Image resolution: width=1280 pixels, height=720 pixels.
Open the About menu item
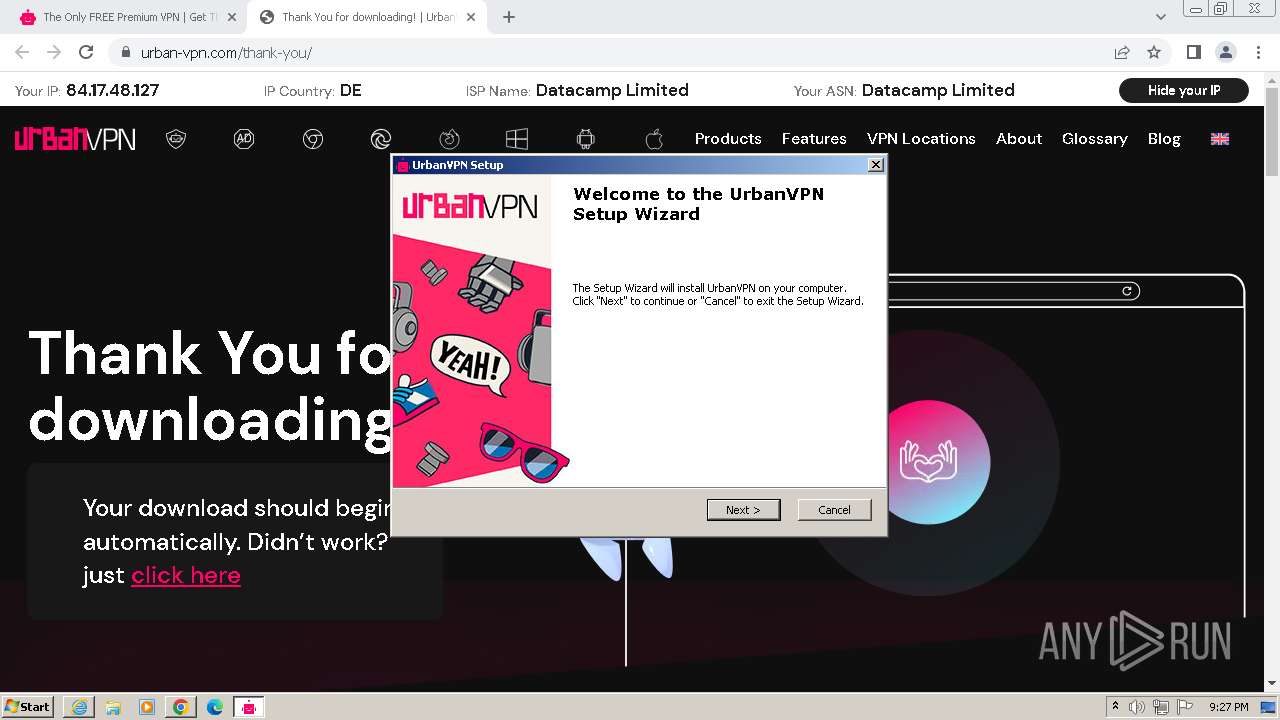(1019, 139)
